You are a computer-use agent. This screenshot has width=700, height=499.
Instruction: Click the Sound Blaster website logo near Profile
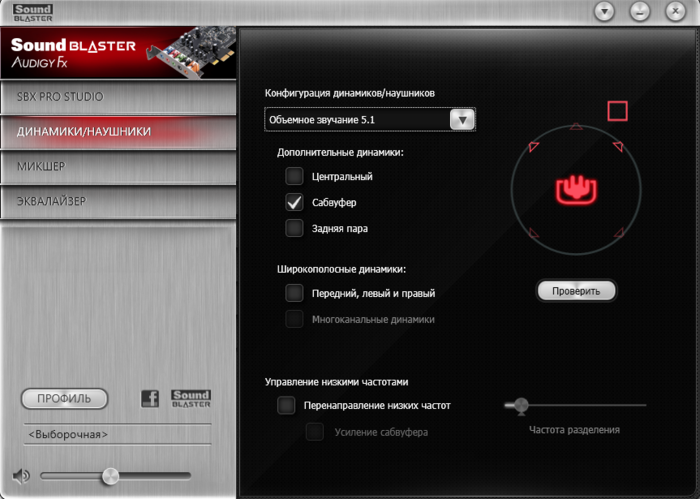point(191,398)
